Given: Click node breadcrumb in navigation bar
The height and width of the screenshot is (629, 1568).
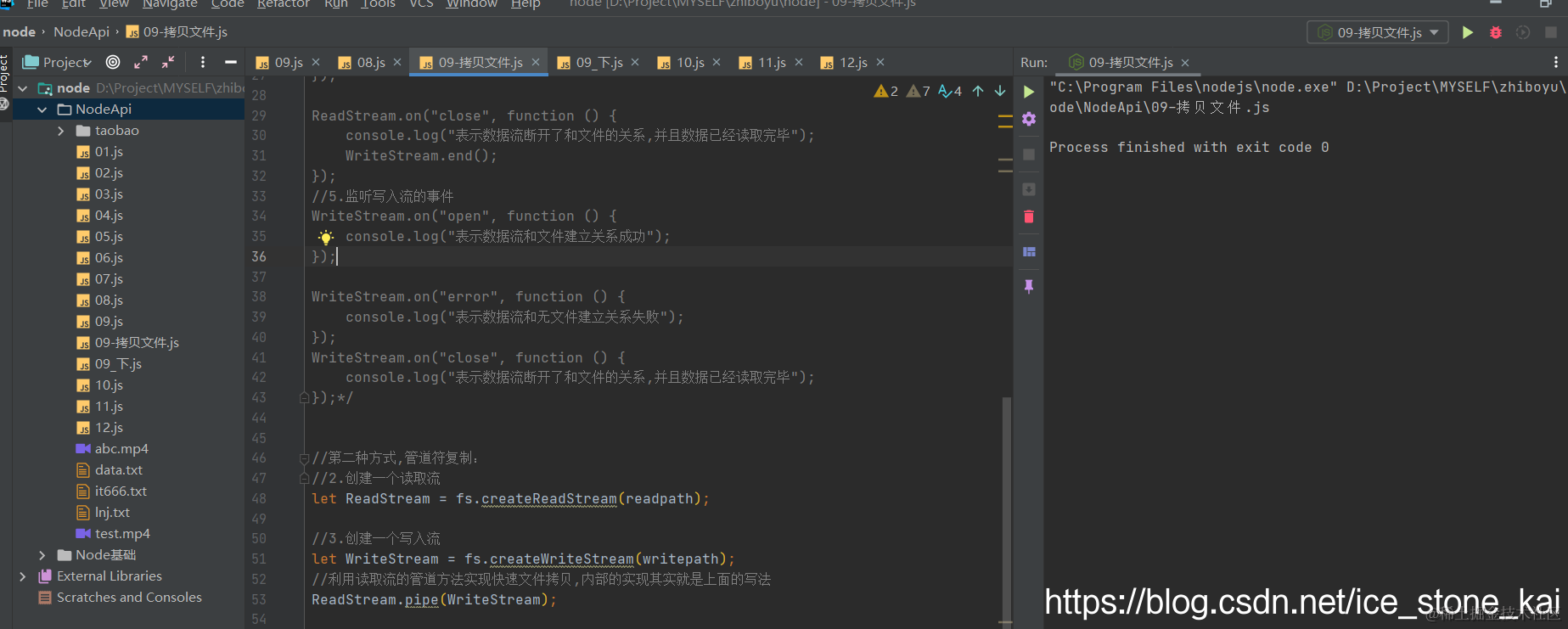Looking at the screenshot, I should 19,32.
